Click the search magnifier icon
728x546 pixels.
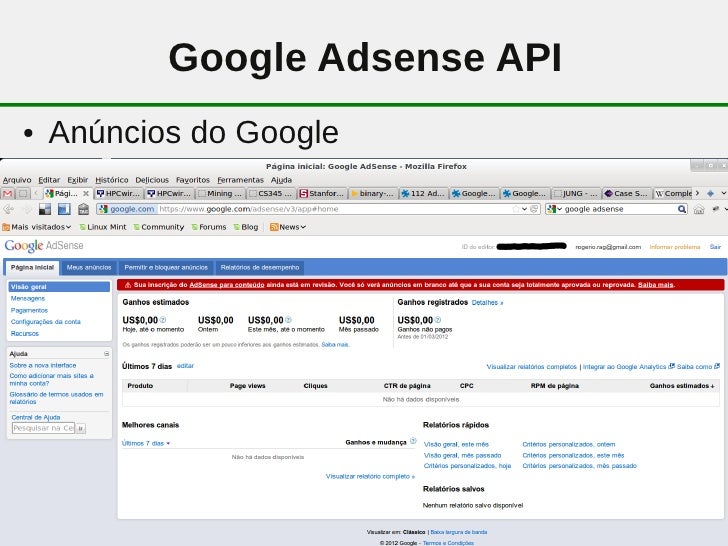coord(682,209)
